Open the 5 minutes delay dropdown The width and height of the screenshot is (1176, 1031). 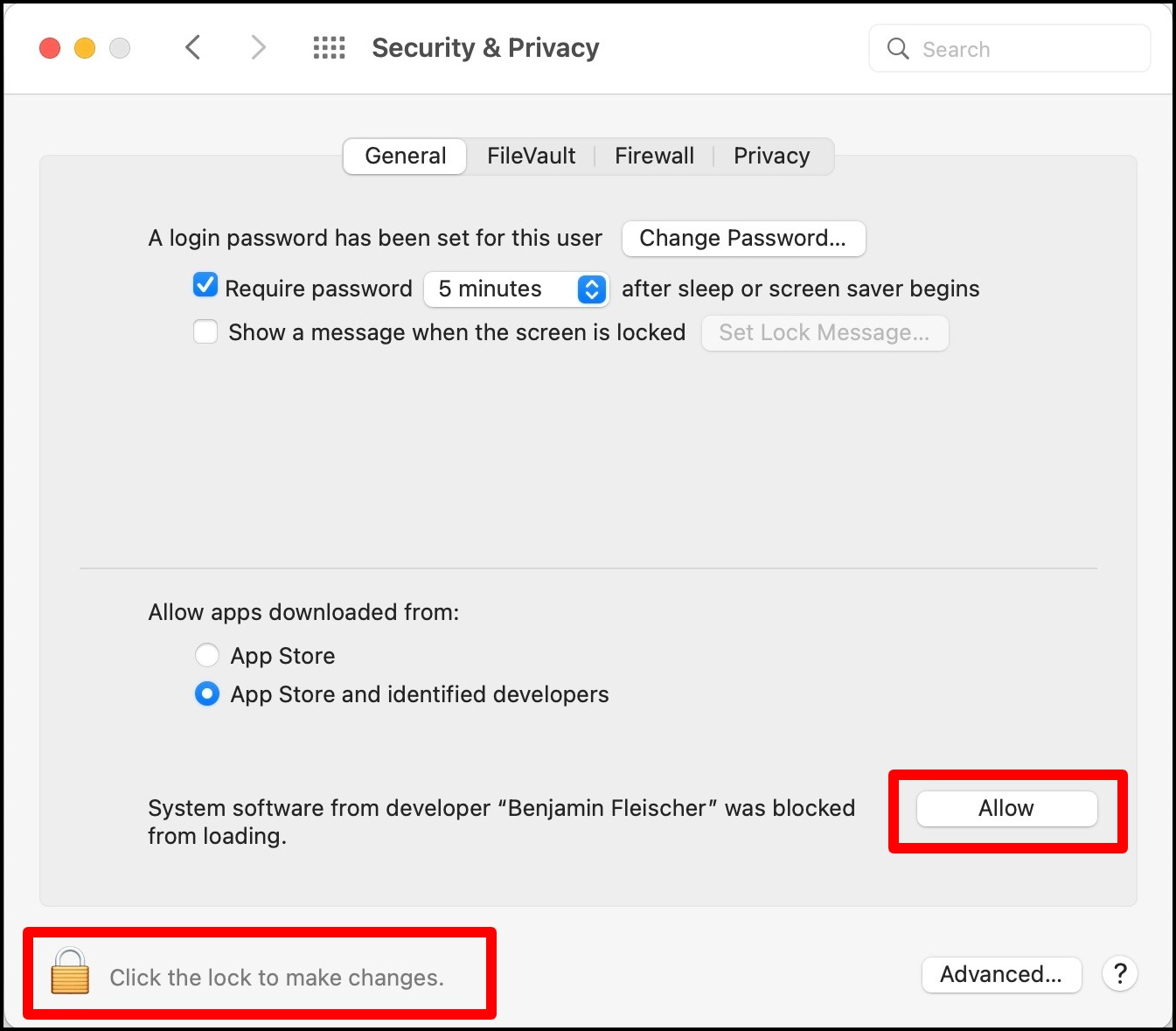(516, 289)
